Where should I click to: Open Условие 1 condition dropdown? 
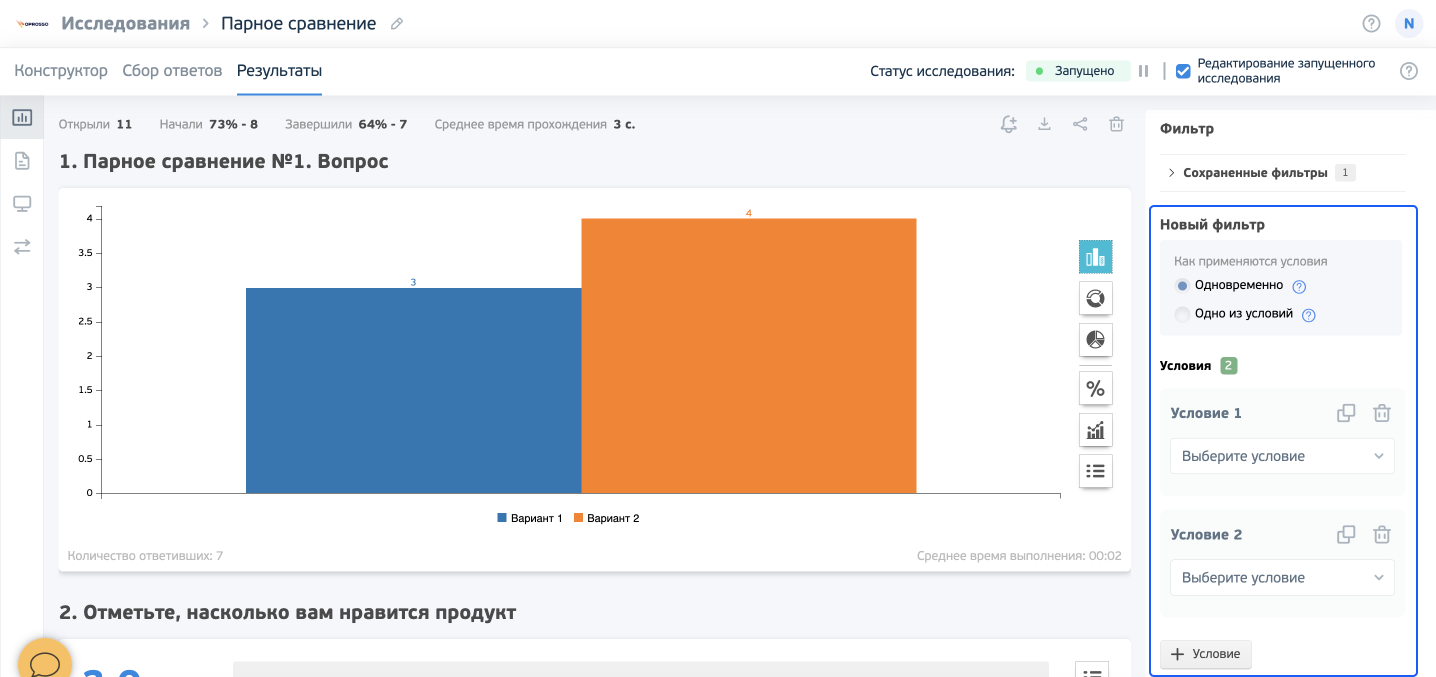[1282, 456]
